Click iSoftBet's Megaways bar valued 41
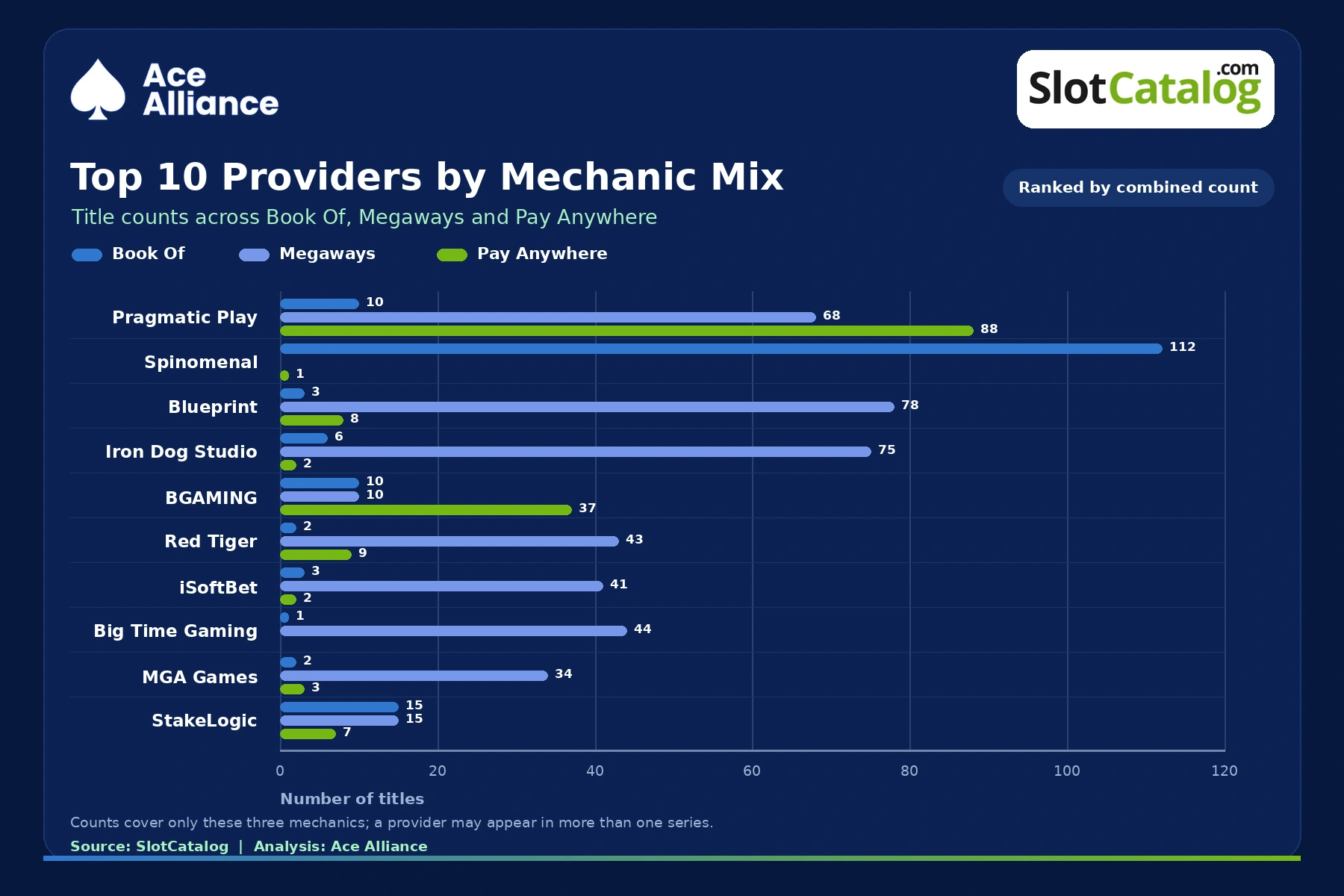The image size is (1344, 896). pyautogui.click(x=441, y=586)
